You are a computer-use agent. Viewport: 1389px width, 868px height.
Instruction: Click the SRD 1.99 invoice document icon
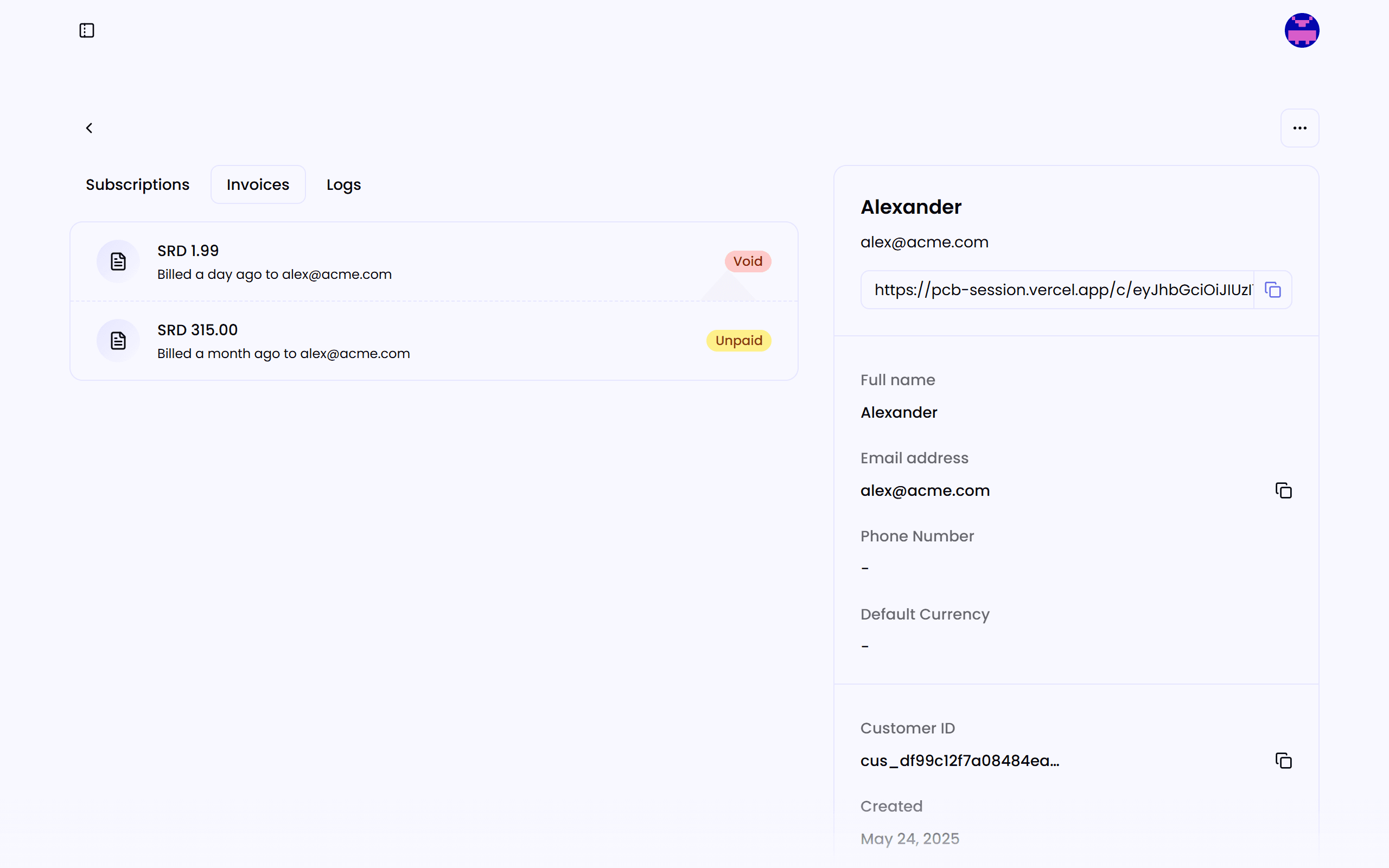tap(118, 262)
